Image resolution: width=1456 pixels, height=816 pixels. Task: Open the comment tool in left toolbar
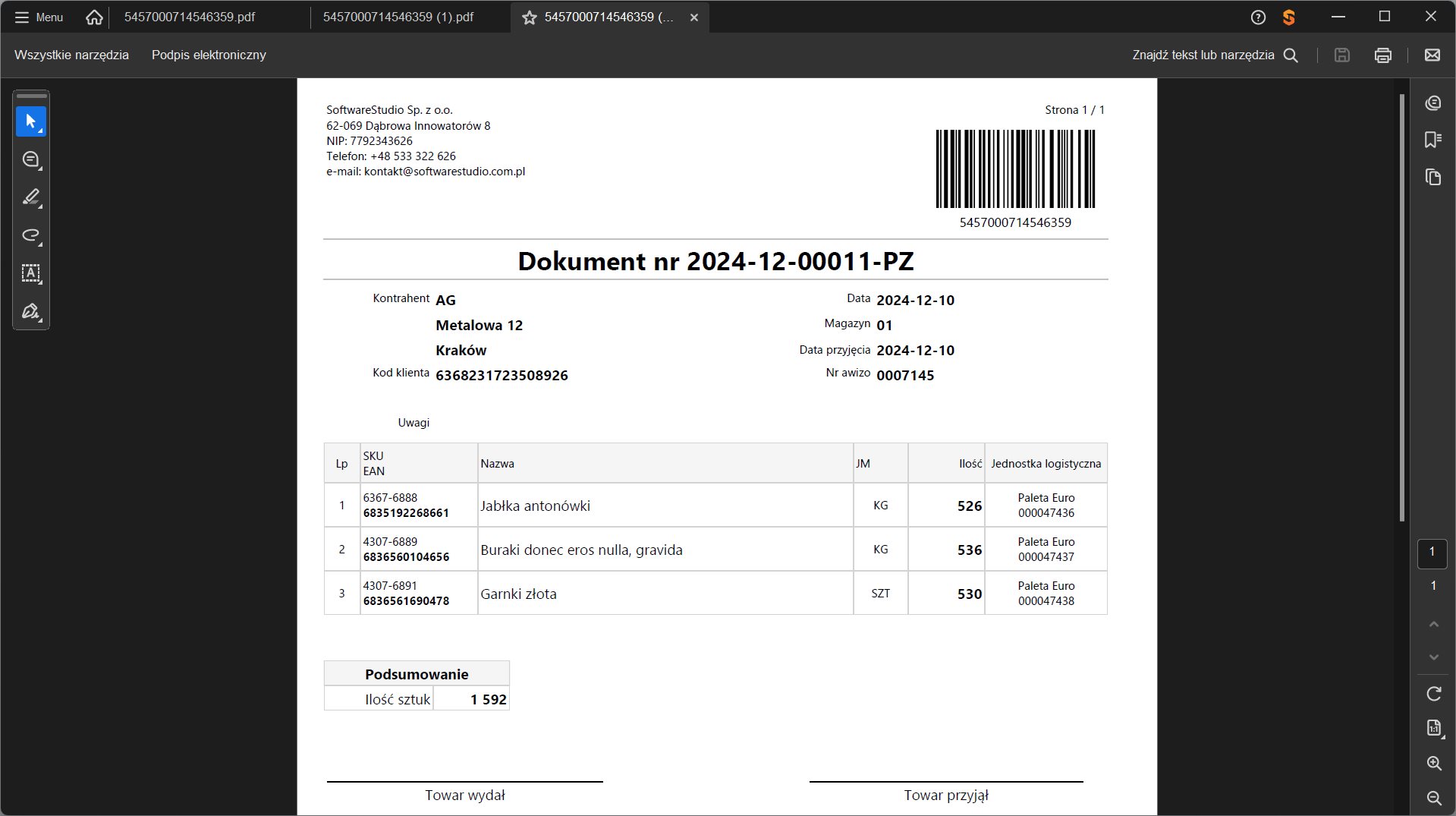tap(30, 159)
